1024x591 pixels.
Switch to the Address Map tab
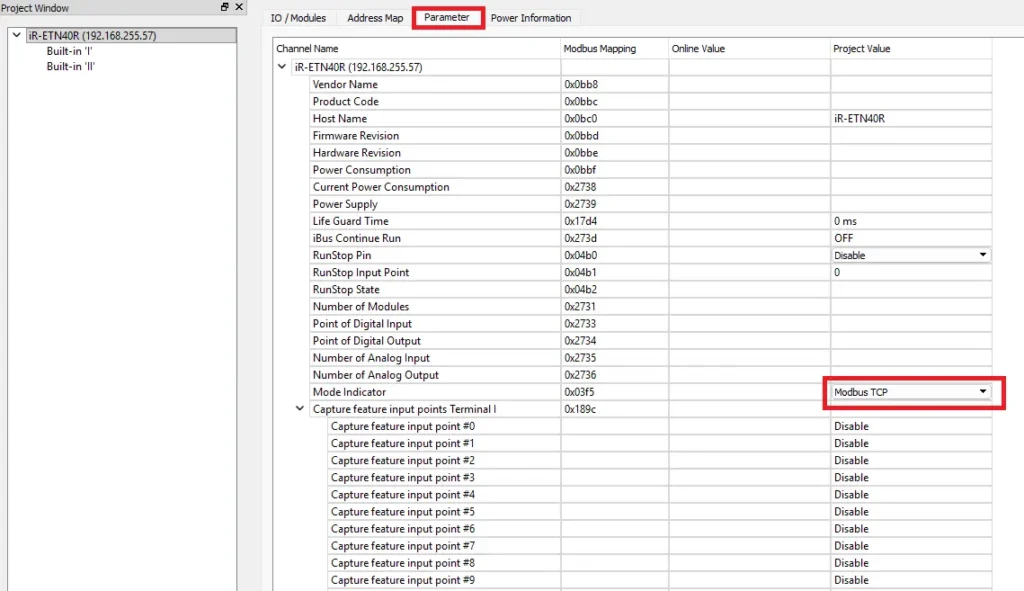pos(373,17)
